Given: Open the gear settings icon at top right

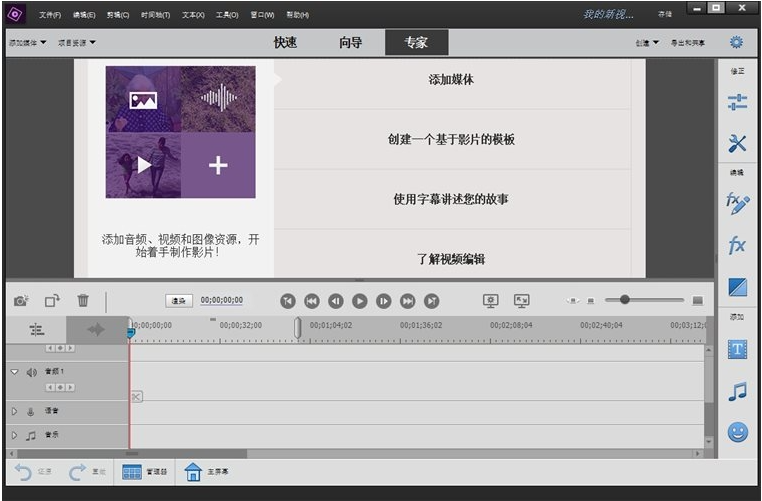Looking at the screenshot, I should coord(736,42).
